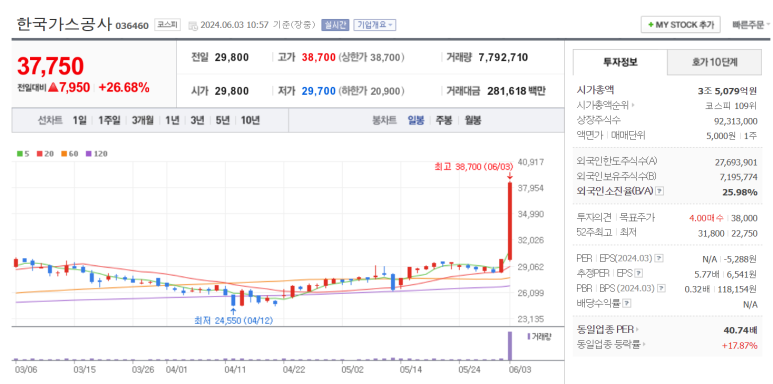
Task: Select the 10년 line chart
Action: 250,120
